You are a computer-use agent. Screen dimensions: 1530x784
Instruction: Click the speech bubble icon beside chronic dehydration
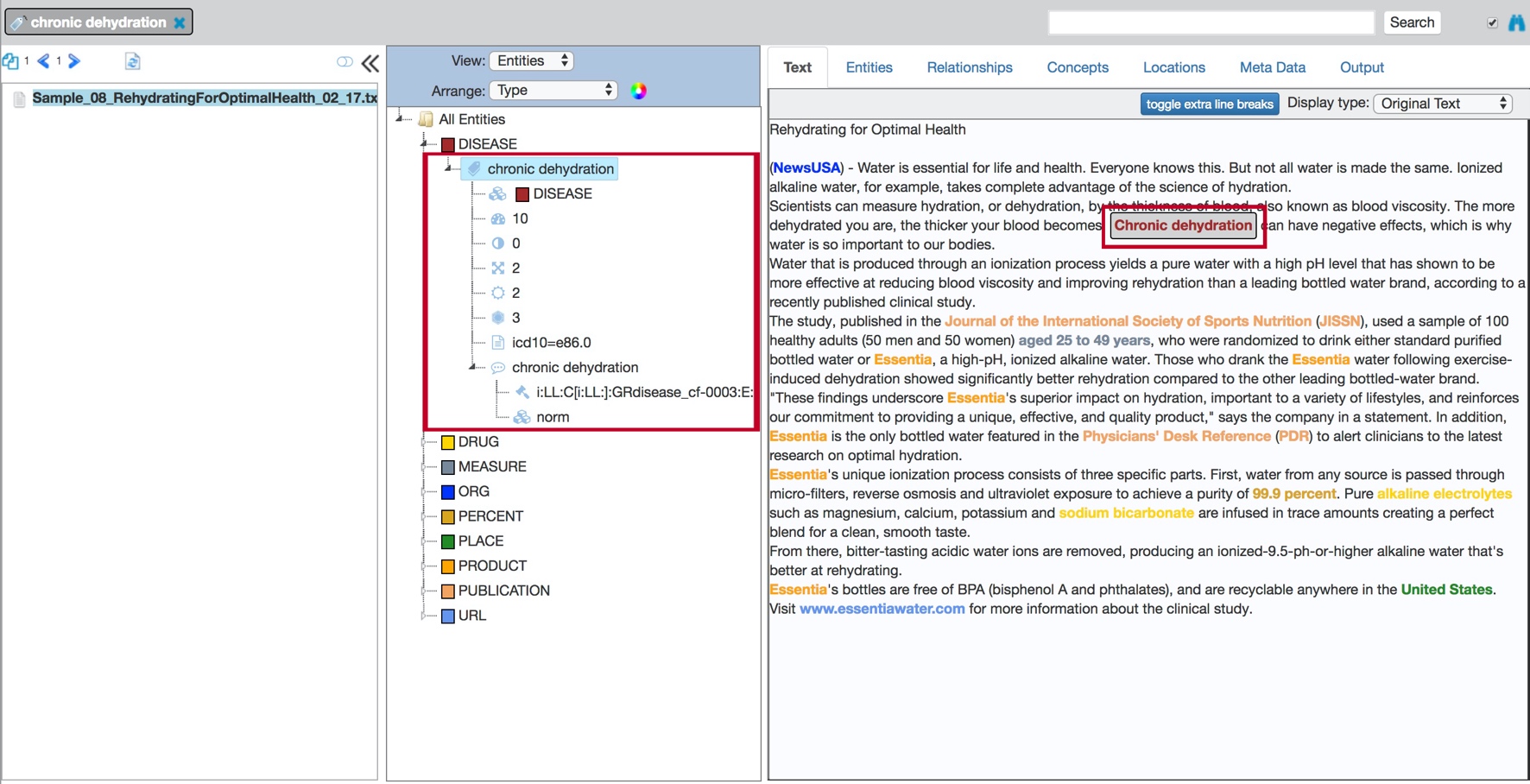497,367
